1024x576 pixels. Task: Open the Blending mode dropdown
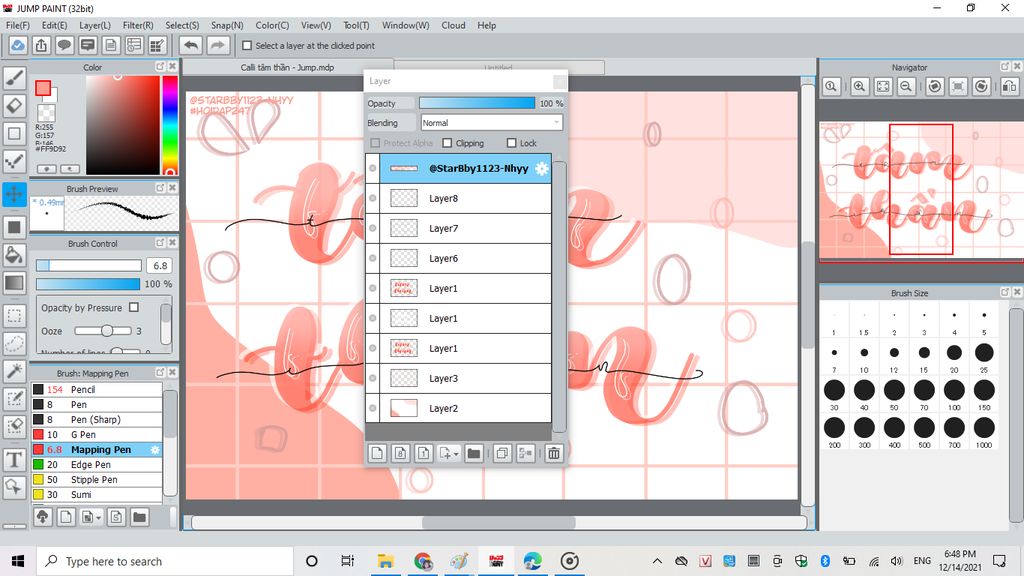pyautogui.click(x=491, y=123)
